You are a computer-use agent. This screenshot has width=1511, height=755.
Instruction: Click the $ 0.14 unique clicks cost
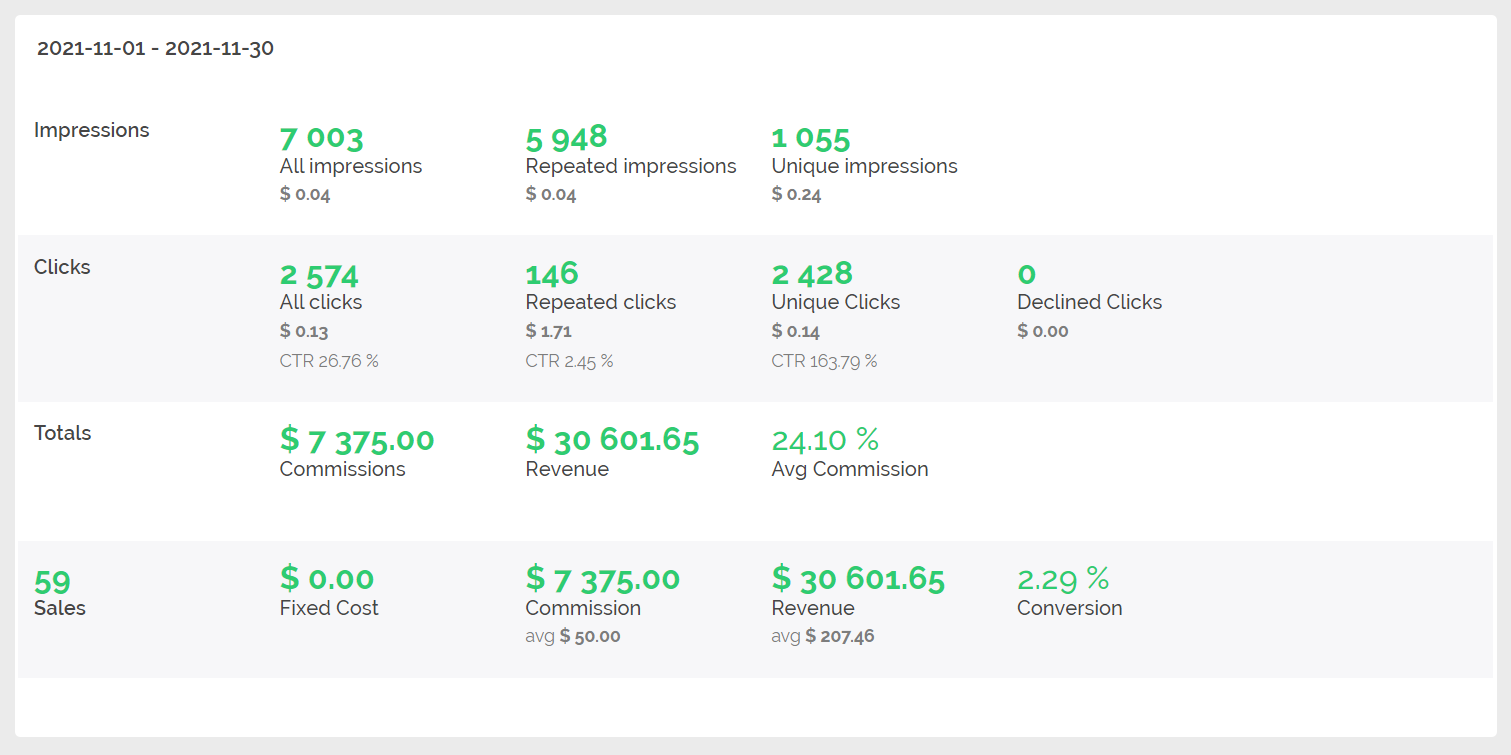pyautogui.click(x=796, y=331)
